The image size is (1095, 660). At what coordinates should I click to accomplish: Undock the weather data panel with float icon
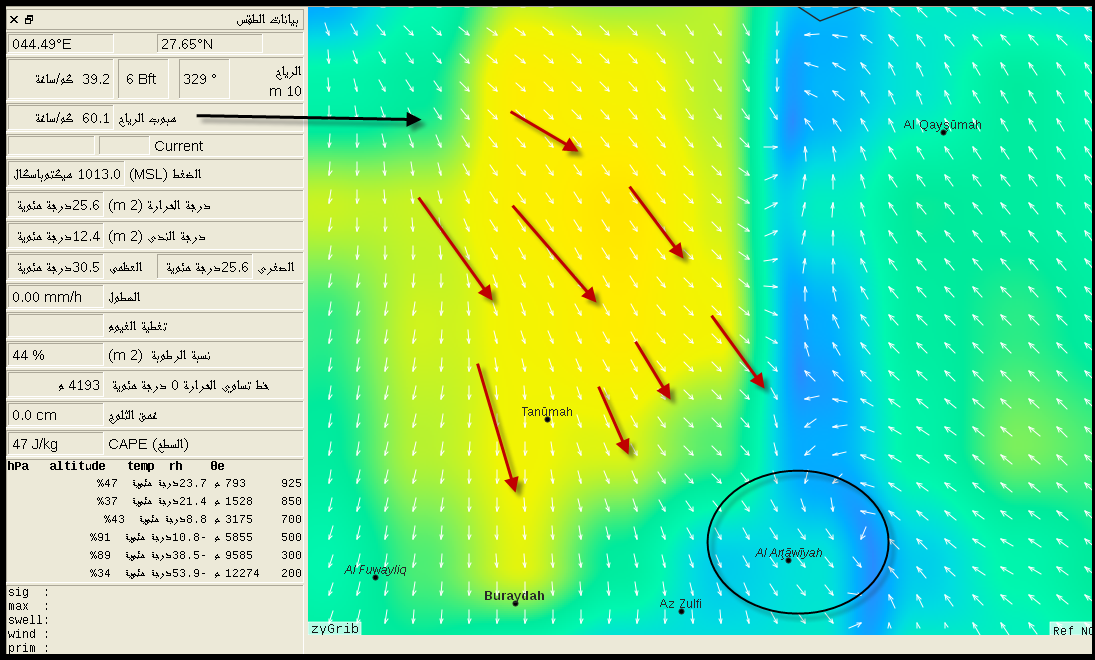pos(29,20)
